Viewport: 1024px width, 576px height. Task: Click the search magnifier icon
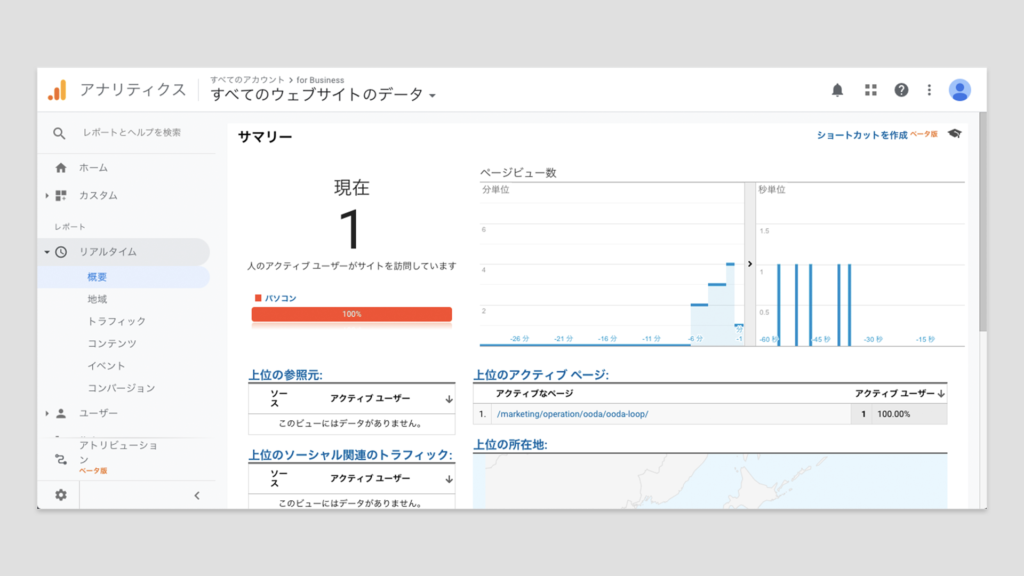point(59,133)
